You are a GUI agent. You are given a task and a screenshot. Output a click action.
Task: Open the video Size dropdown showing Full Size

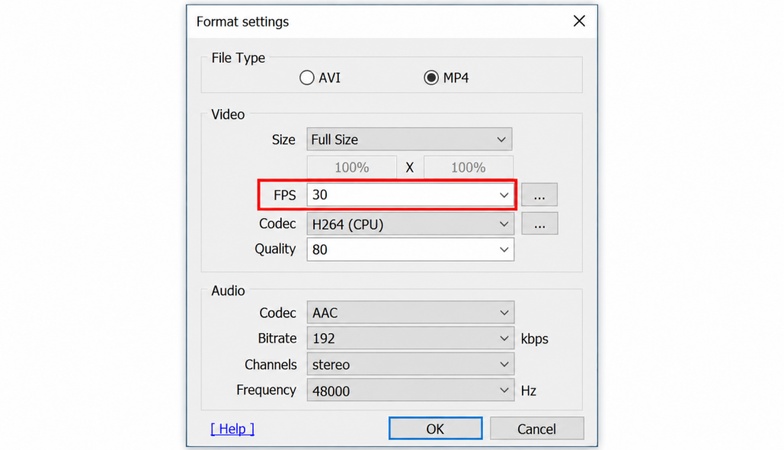pos(409,140)
